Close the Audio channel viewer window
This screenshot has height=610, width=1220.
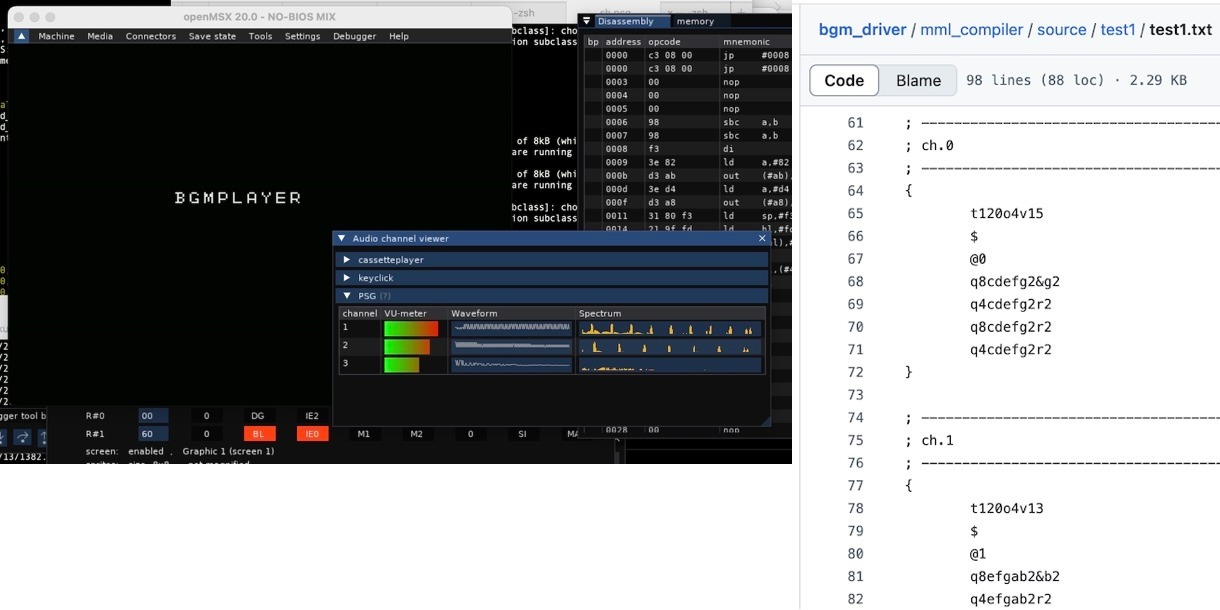[762, 239]
